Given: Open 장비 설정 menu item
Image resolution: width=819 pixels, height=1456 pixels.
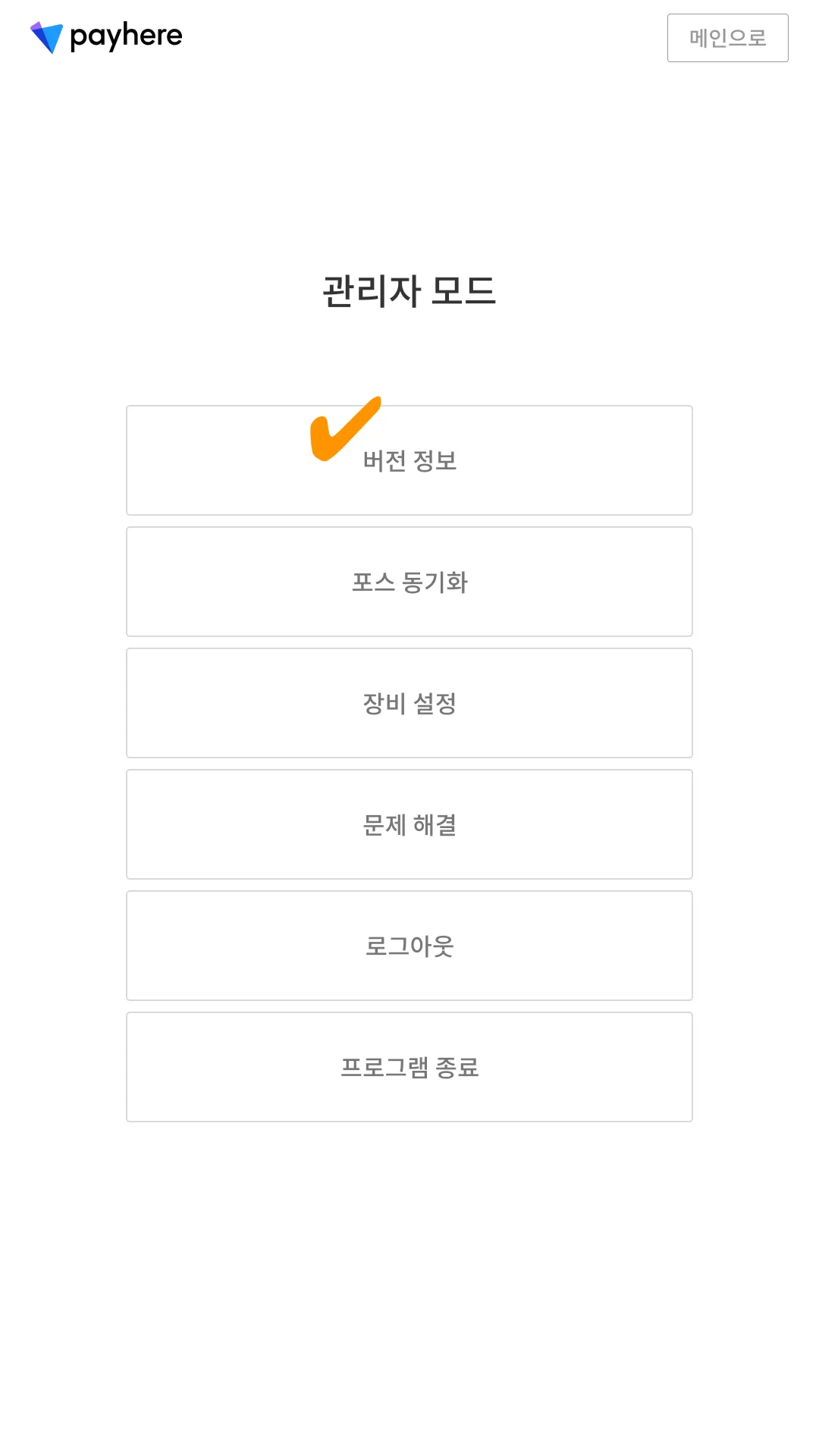Looking at the screenshot, I should coord(409,703).
